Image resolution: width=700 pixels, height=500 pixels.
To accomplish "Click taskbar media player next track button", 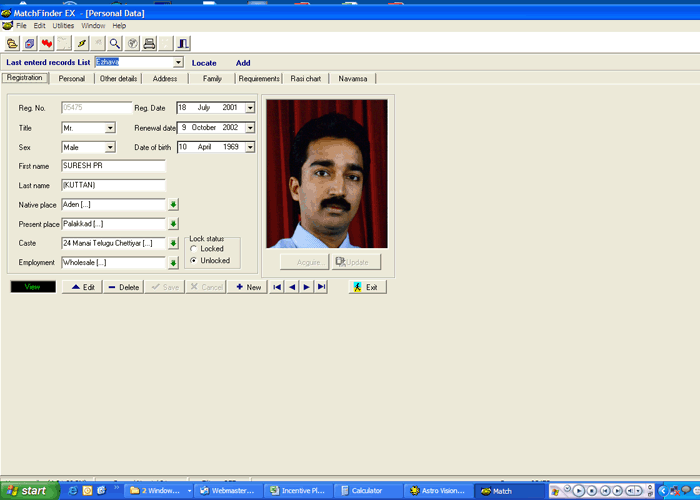I will point(618,491).
